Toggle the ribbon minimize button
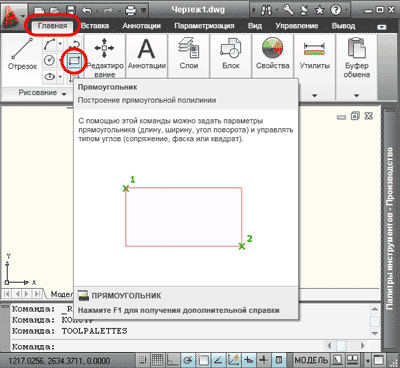 coord(382,27)
